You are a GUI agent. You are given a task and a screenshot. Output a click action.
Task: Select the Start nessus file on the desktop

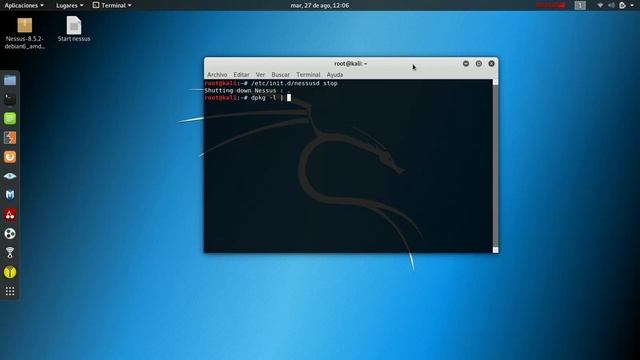pyautogui.click(x=74, y=29)
